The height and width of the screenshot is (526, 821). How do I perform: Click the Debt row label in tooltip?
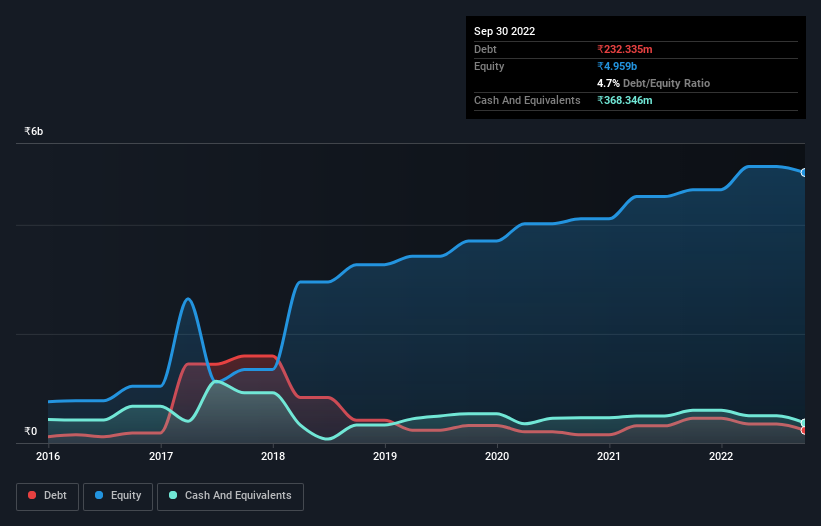click(x=485, y=49)
